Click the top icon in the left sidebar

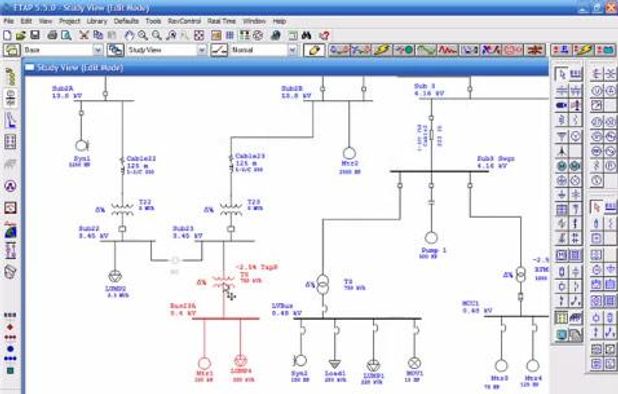(x=11, y=77)
